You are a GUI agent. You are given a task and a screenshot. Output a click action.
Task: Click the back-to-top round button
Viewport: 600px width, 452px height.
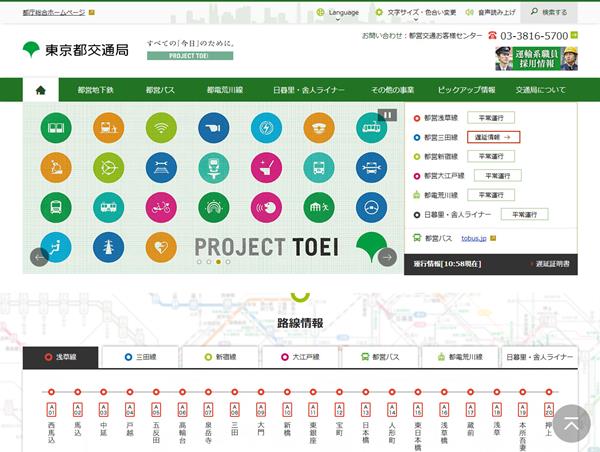click(x=572, y=423)
